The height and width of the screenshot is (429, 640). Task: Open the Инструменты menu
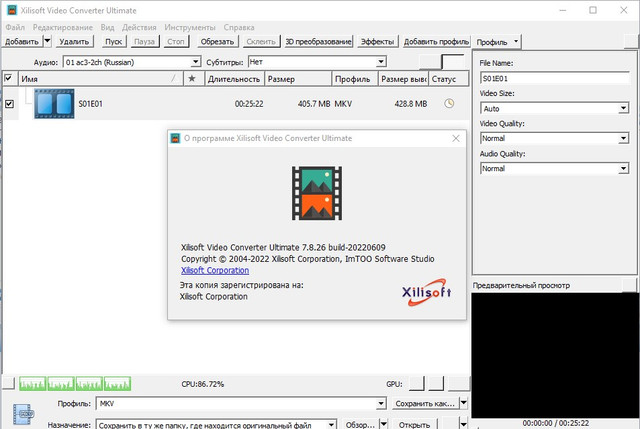click(x=190, y=27)
